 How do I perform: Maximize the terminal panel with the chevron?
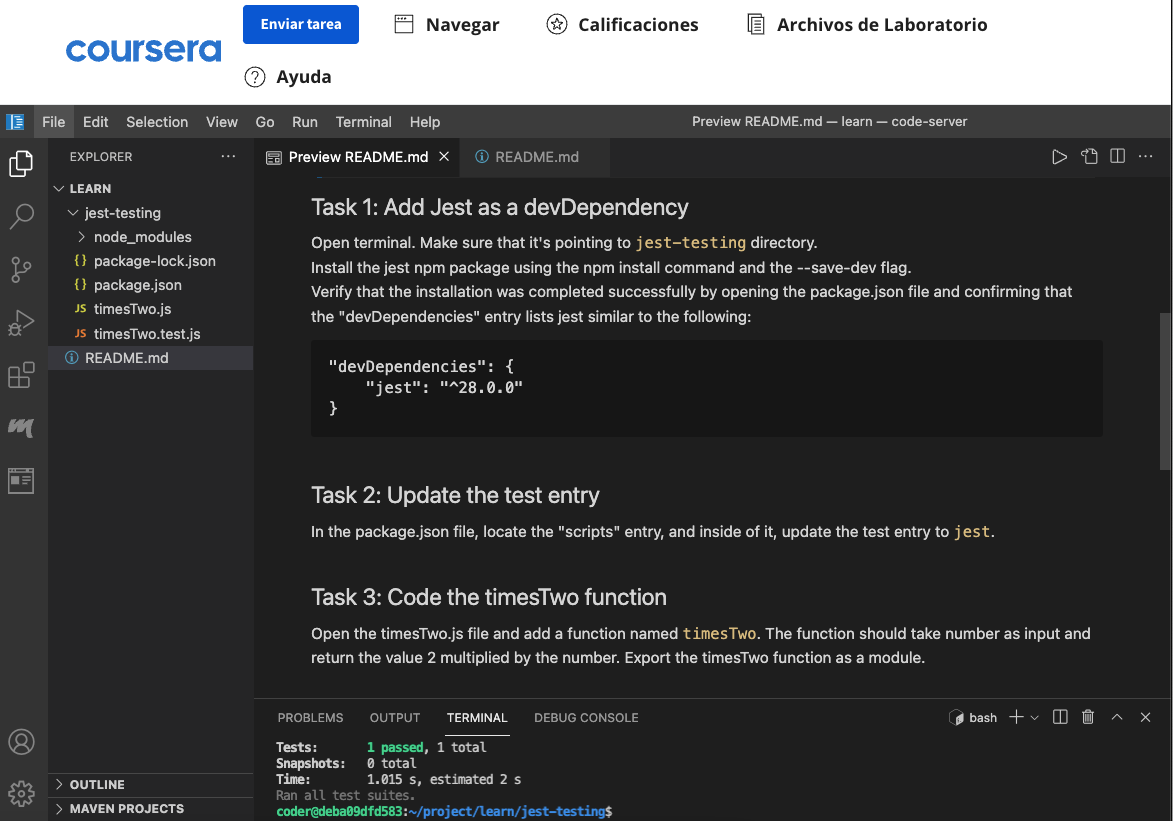click(1116, 717)
